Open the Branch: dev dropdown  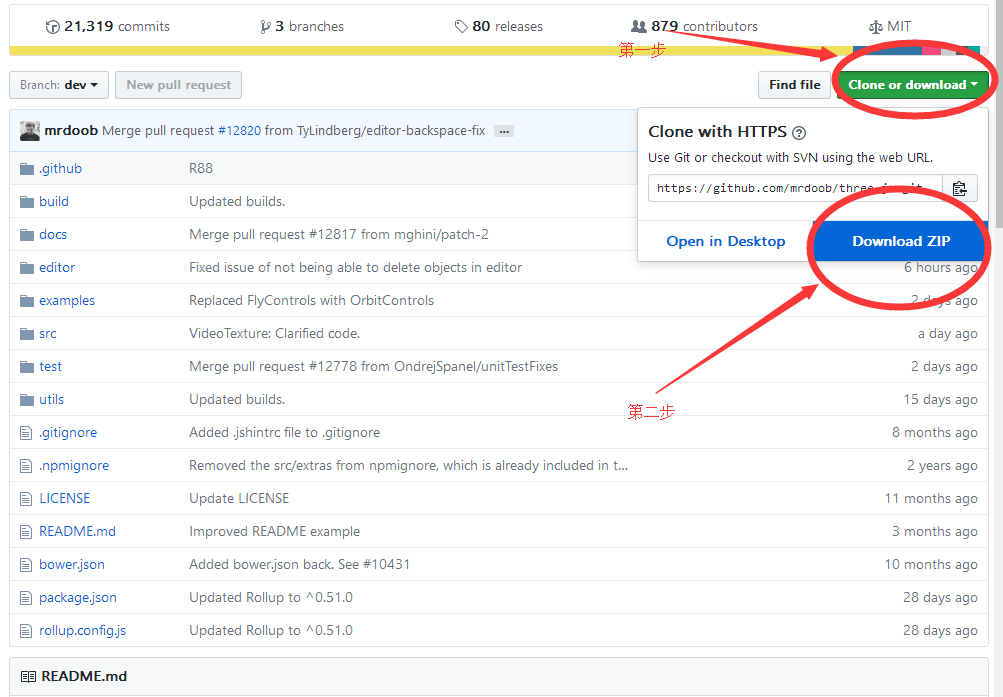(59, 85)
